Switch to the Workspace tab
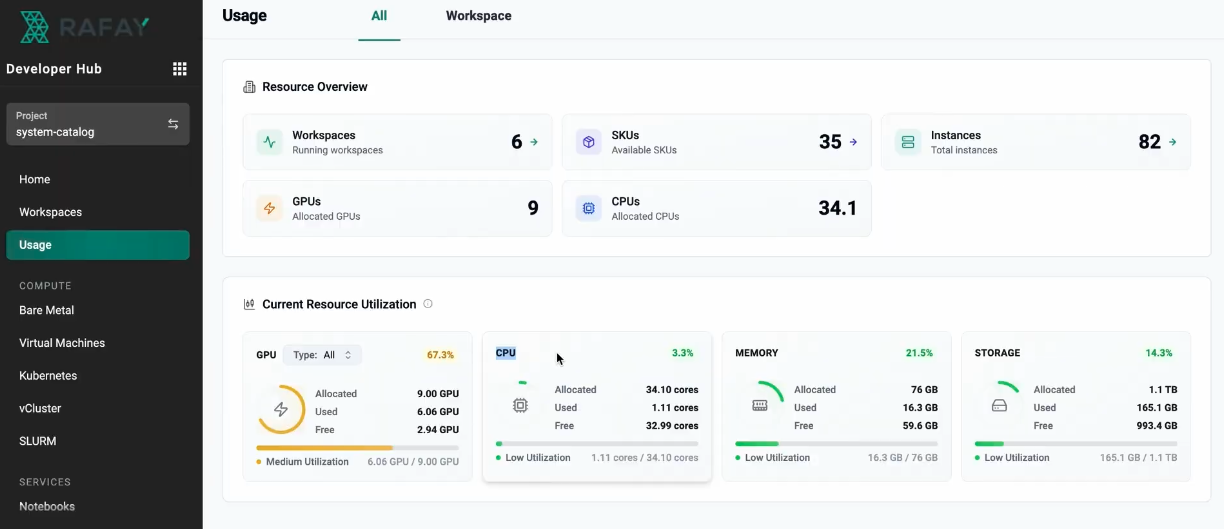Viewport: 1224px width, 529px height. 478,16
